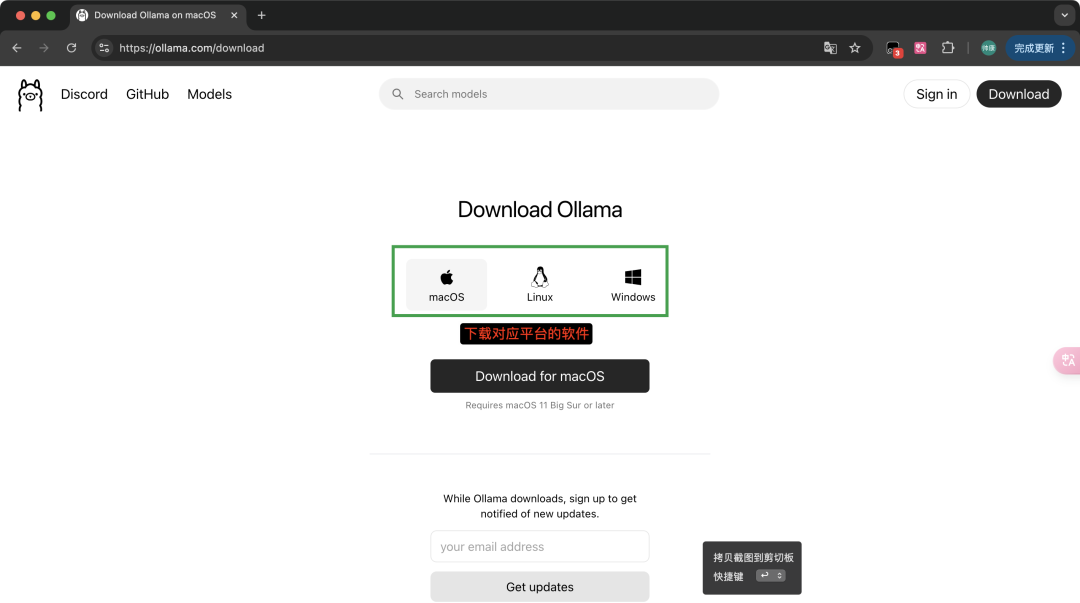Image resolution: width=1080 pixels, height=603 pixels.
Task: Expand the tab search dropdown chevron
Action: point(1064,15)
